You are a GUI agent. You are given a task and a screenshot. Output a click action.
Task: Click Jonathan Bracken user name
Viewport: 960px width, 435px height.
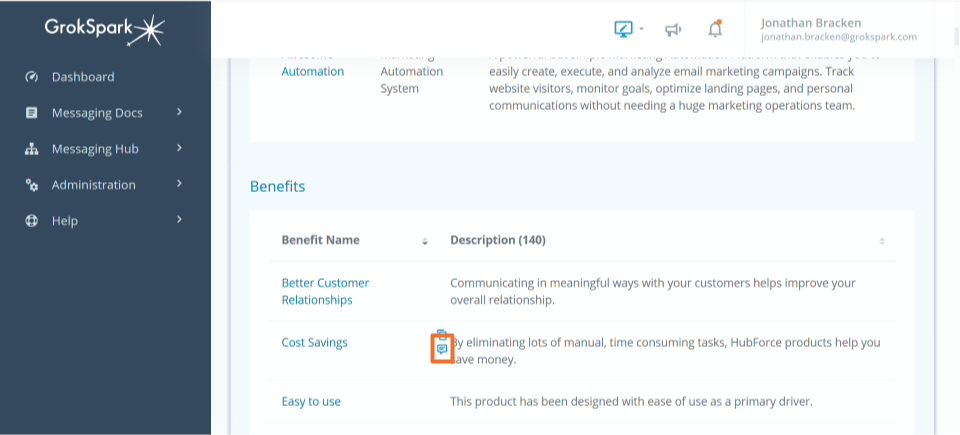tap(811, 23)
